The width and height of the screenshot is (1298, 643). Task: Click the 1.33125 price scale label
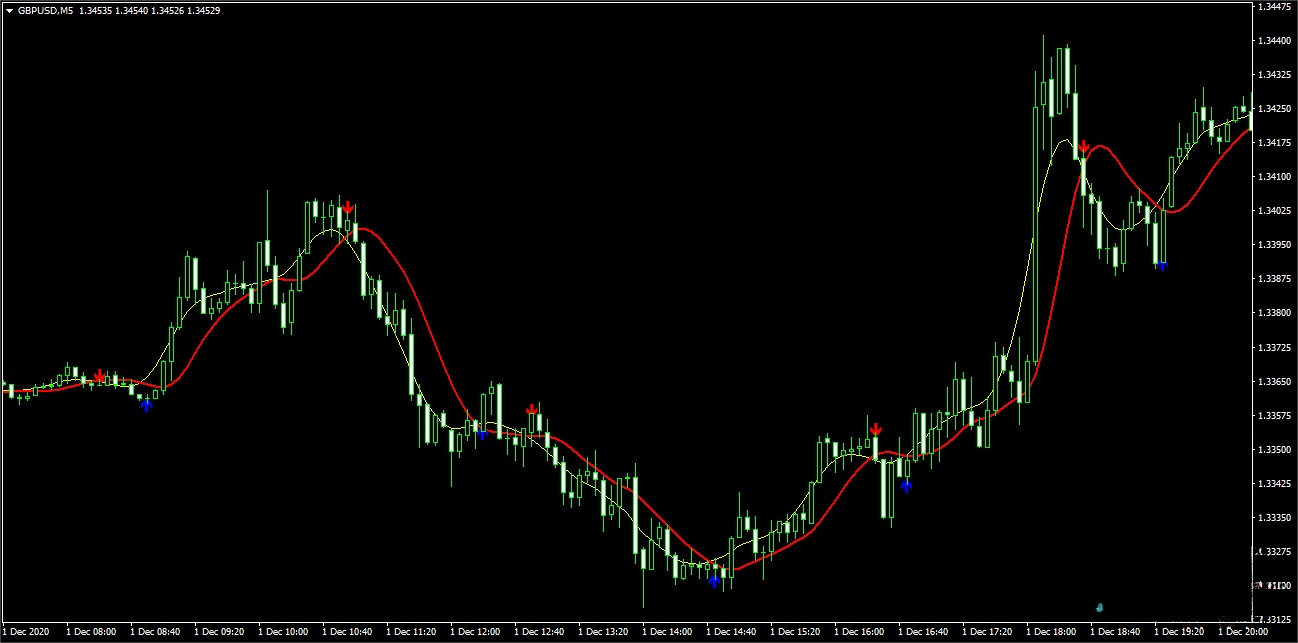1275,618
